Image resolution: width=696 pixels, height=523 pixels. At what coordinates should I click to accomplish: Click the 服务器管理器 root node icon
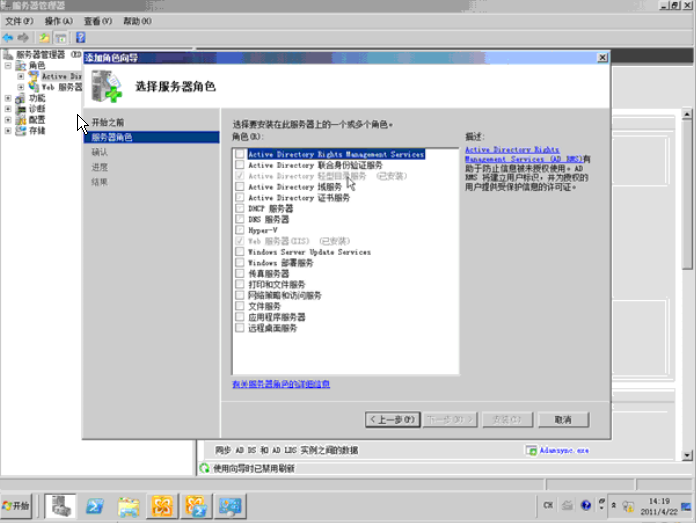coord(8,55)
